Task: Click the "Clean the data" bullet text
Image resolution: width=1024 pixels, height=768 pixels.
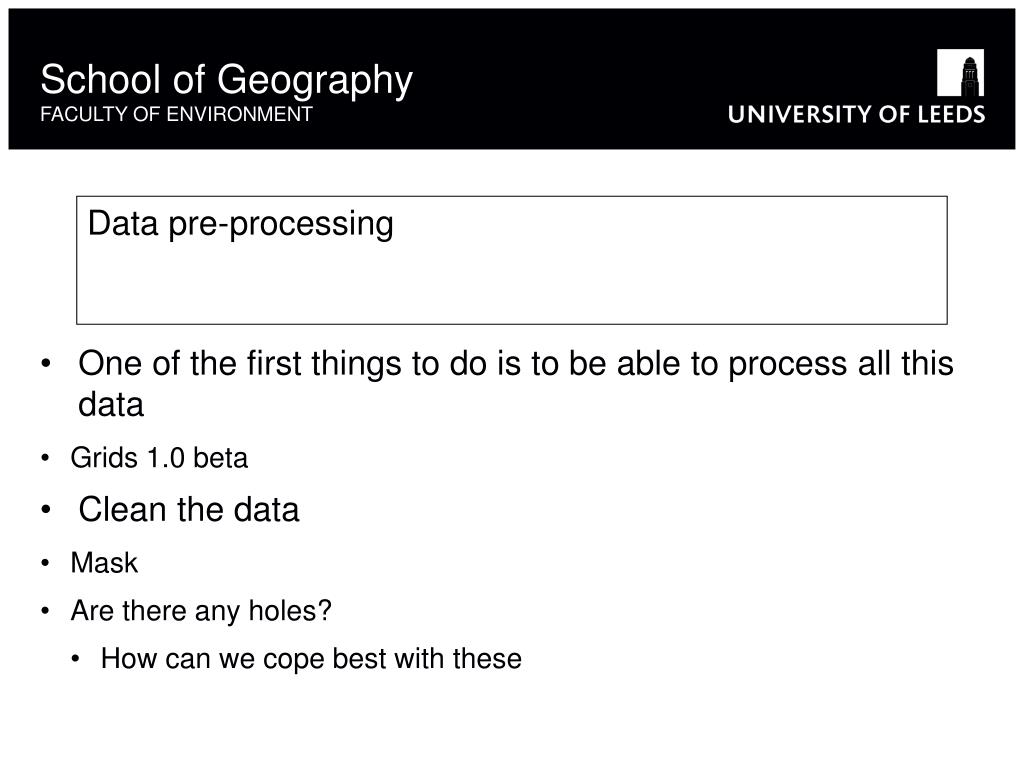Action: pos(189,510)
